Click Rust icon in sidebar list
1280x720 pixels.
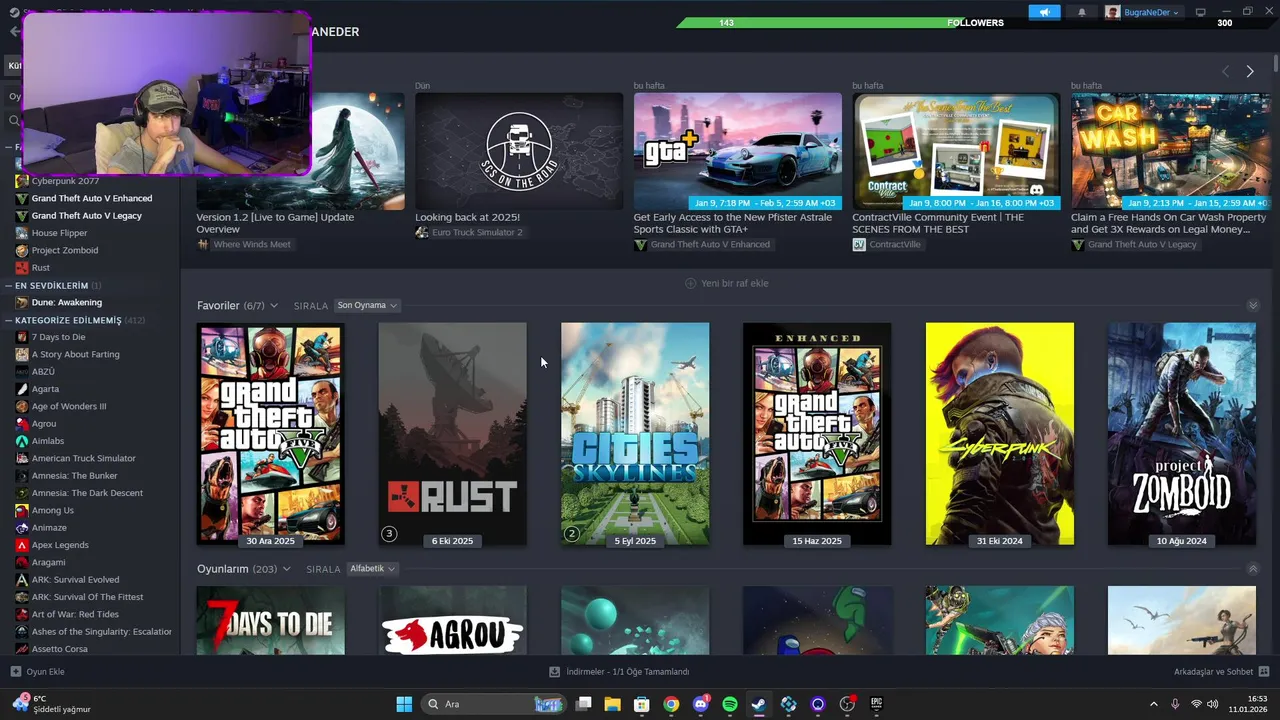tap(22, 267)
